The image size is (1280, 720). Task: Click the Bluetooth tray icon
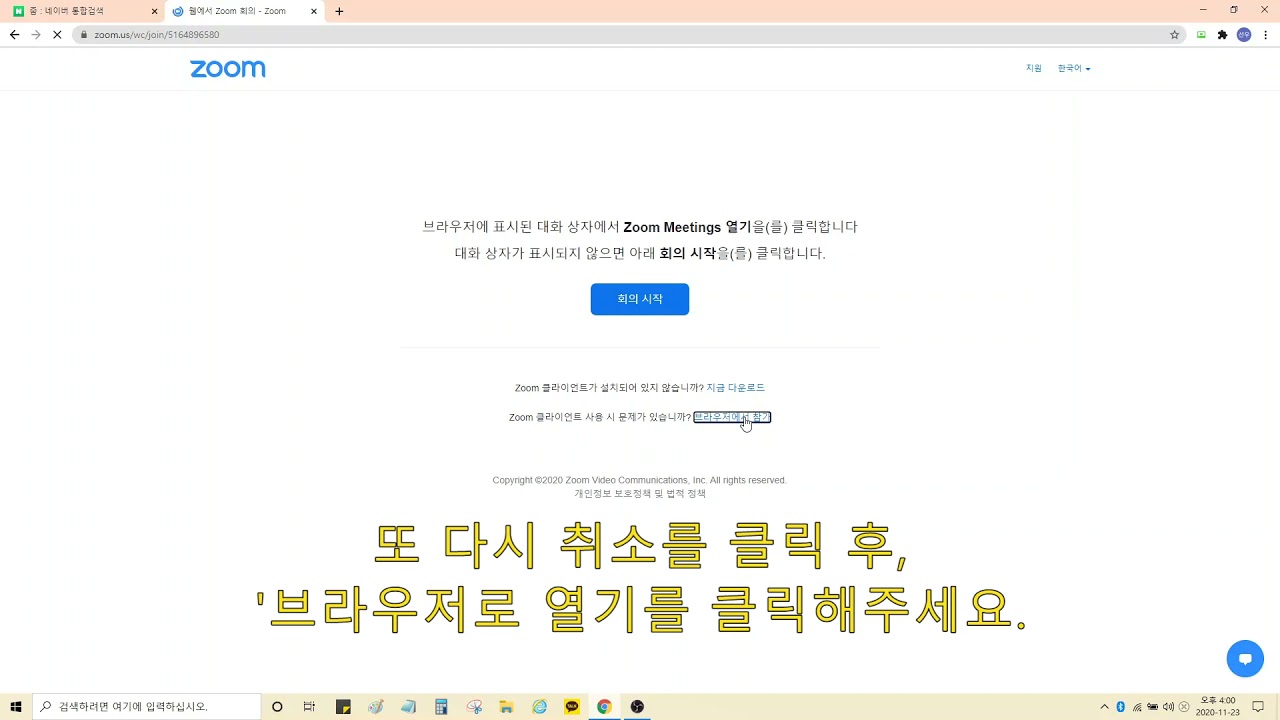tap(1120, 707)
